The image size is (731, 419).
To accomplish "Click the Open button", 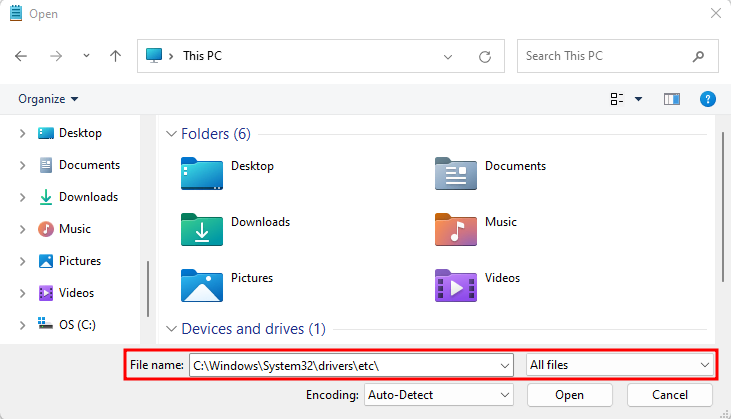I will pos(569,395).
